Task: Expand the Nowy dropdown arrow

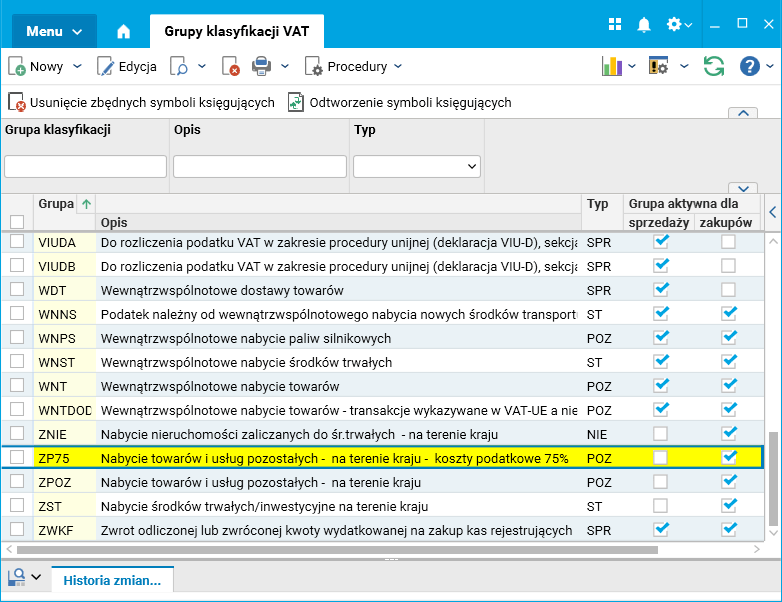Action: coord(77,67)
